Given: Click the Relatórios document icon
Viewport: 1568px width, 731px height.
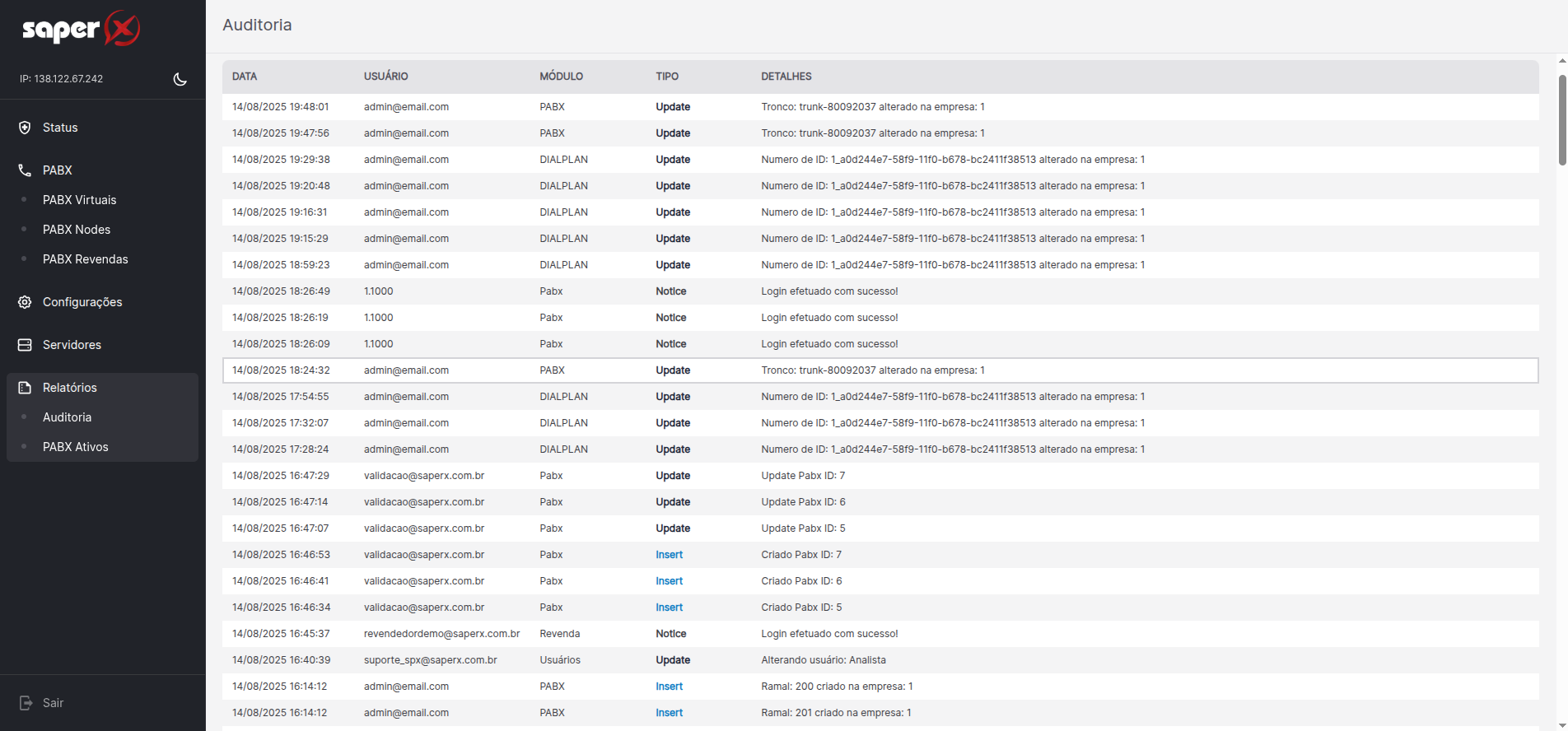Looking at the screenshot, I should click(25, 388).
